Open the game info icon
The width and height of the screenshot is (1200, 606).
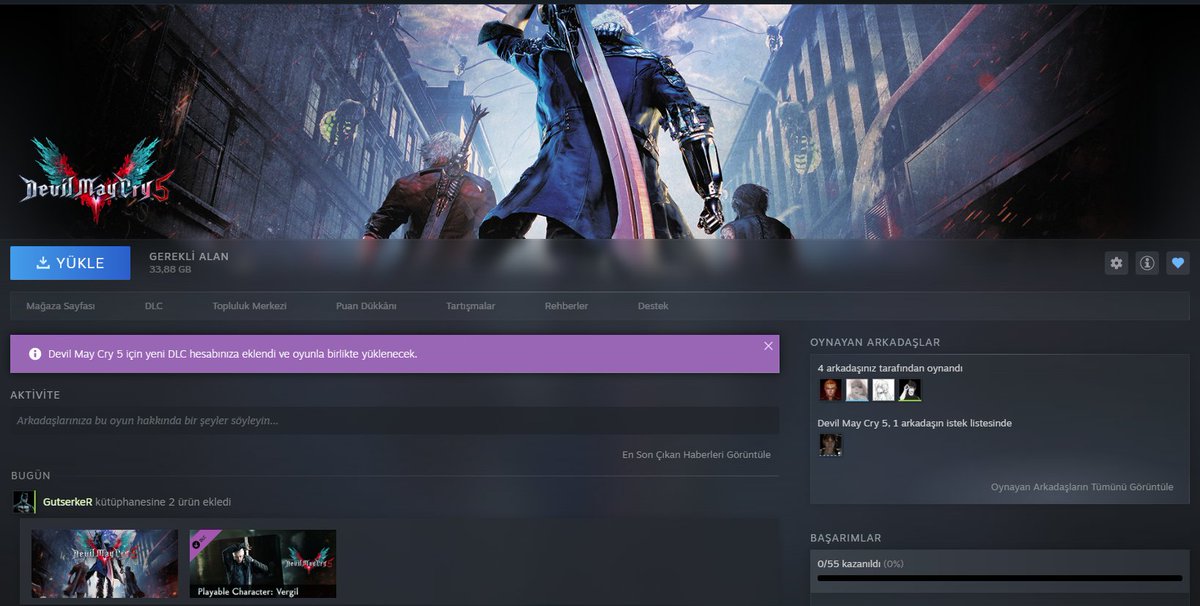[1147, 263]
